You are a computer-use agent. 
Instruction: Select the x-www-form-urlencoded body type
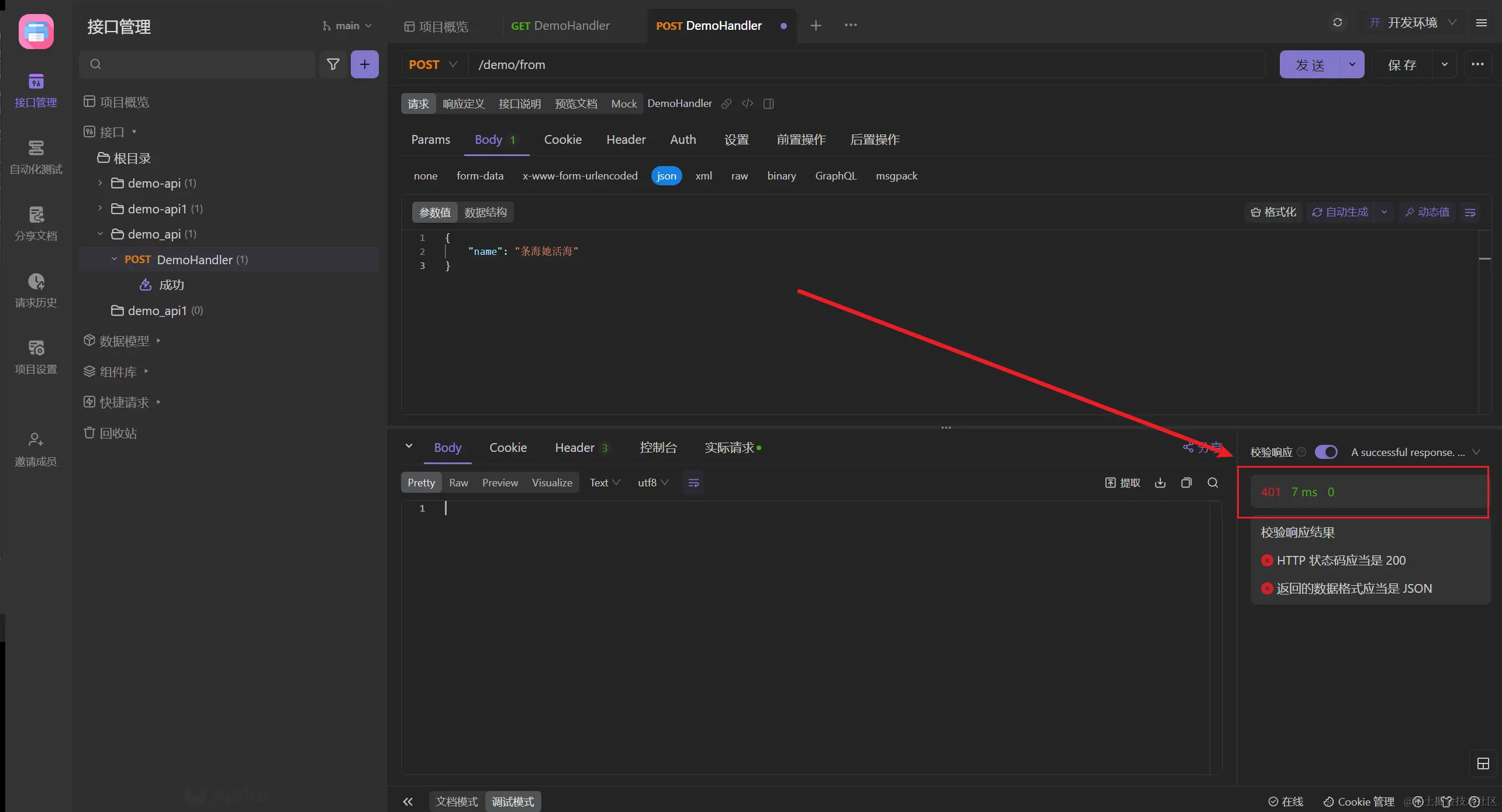(580, 176)
